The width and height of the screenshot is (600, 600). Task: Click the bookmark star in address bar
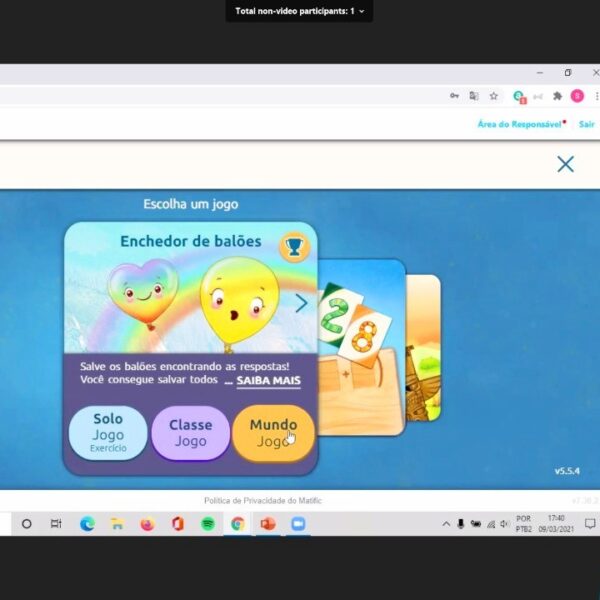click(x=494, y=96)
